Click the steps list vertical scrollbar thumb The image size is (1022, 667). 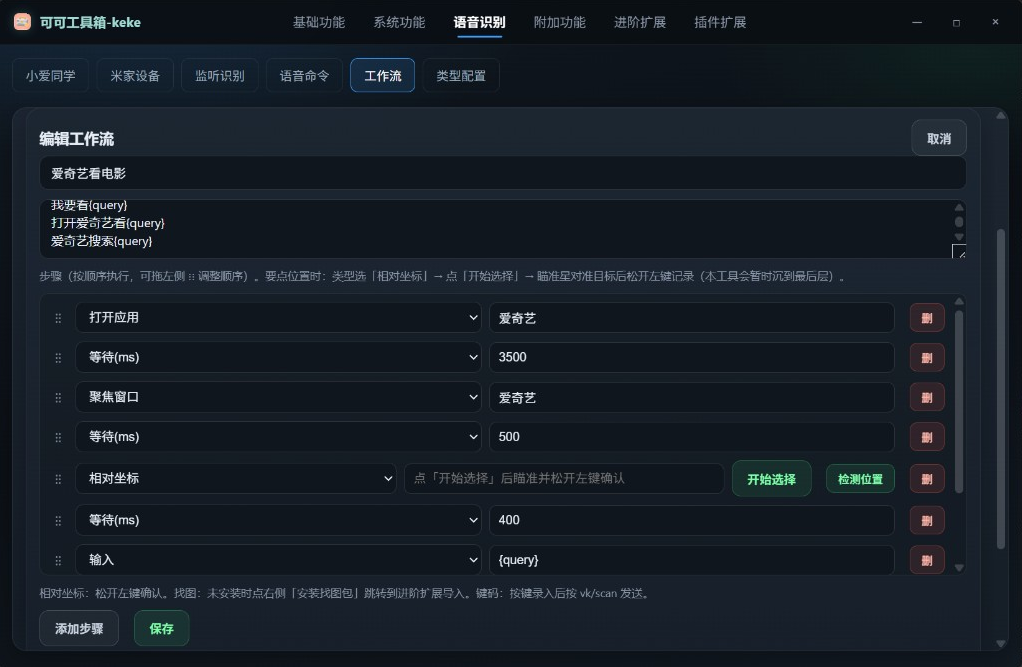[959, 401]
